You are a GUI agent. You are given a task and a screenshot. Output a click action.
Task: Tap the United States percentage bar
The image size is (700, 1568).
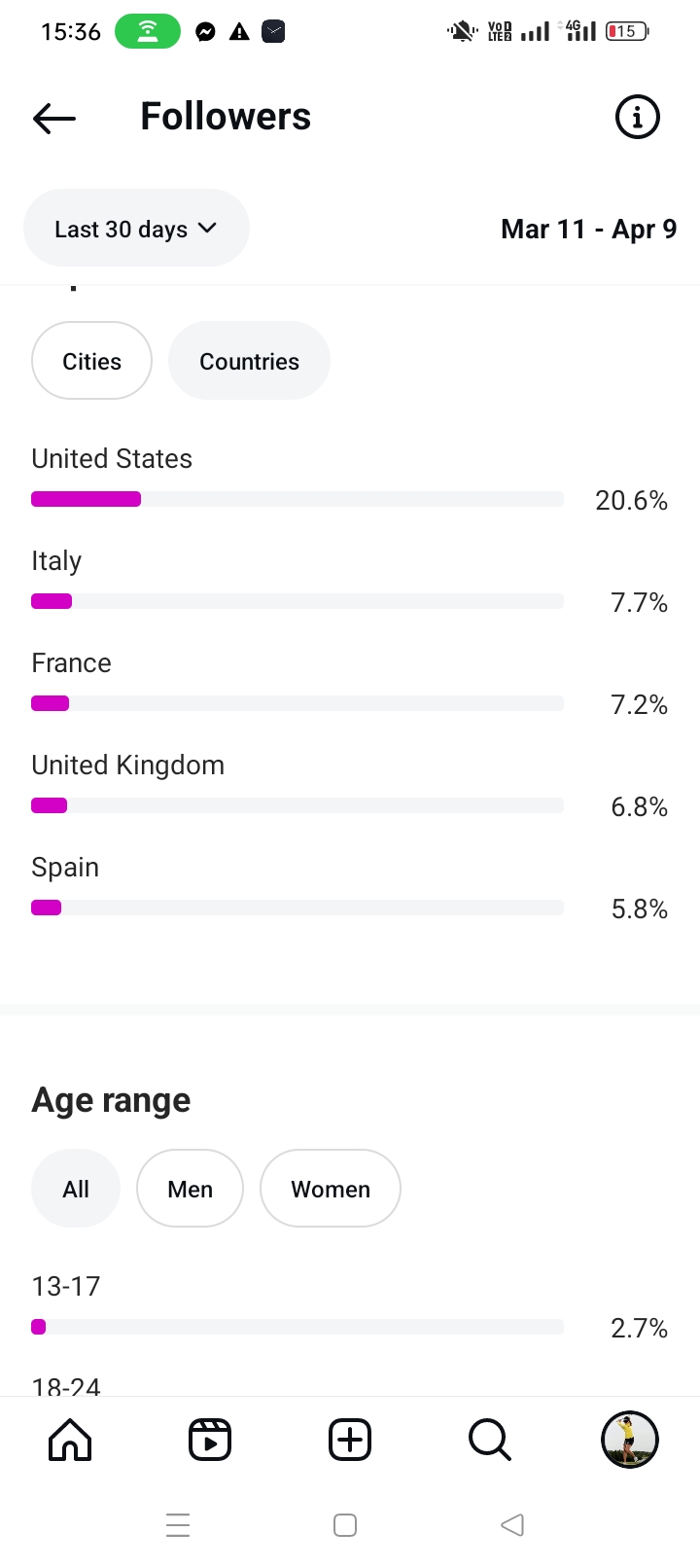[297, 499]
